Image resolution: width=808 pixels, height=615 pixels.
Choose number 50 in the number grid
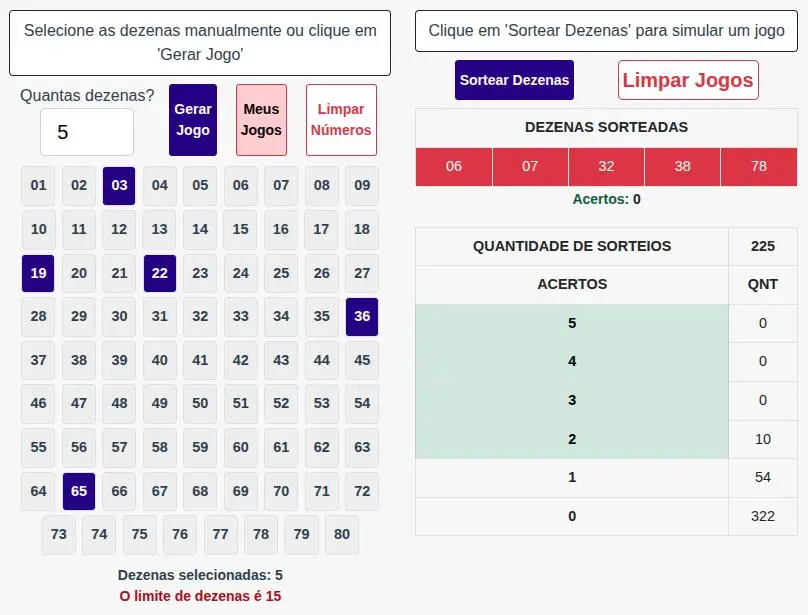pyautogui.click(x=200, y=403)
